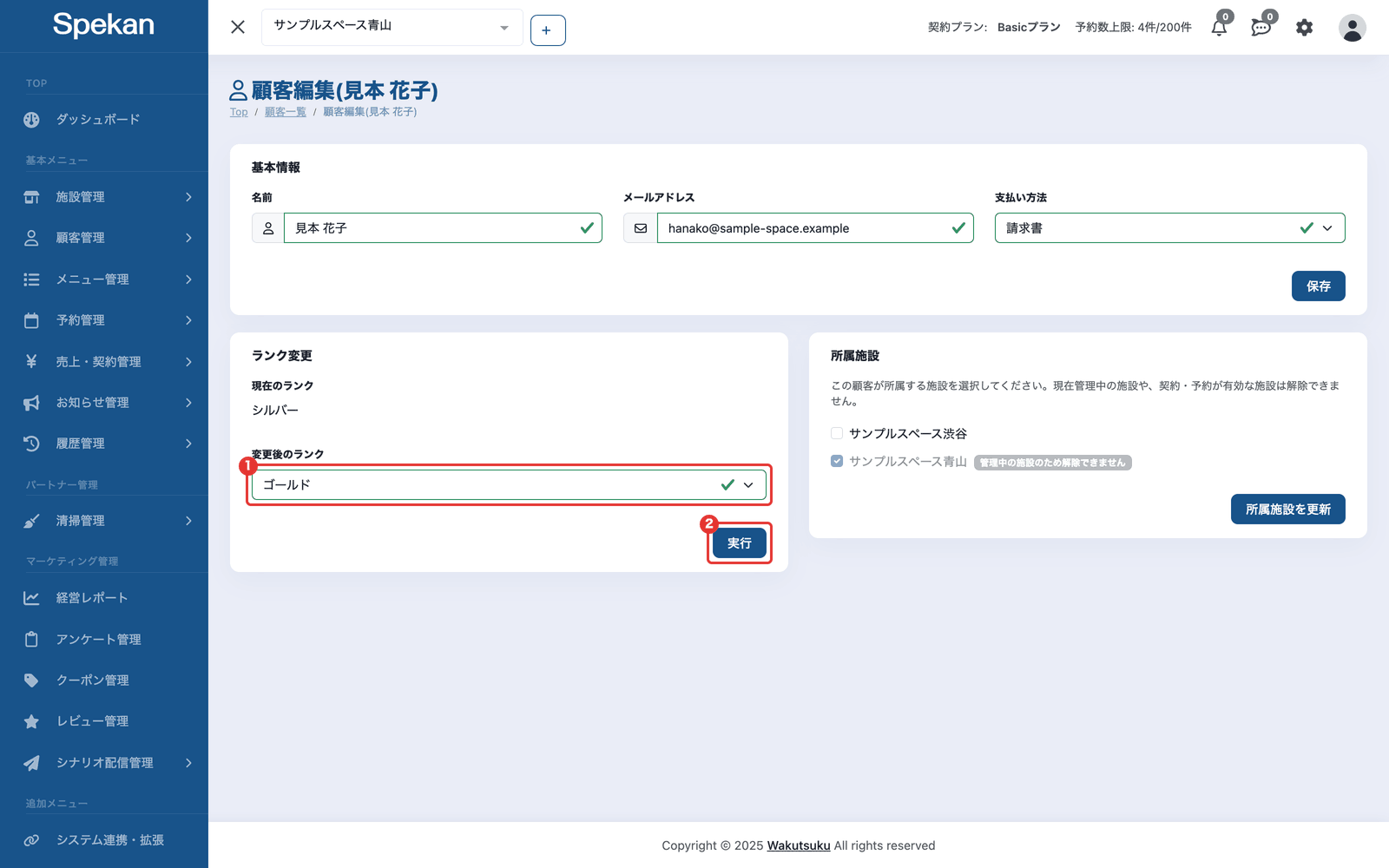Open the facility selector サンプルスペース青山 dropdown
1389x868 pixels.
[x=392, y=27]
